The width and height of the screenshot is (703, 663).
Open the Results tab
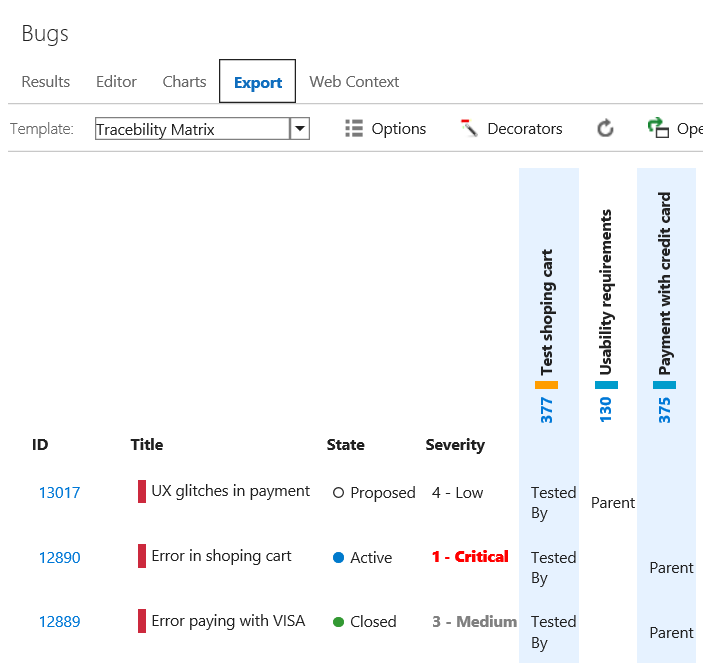pyautogui.click(x=46, y=82)
